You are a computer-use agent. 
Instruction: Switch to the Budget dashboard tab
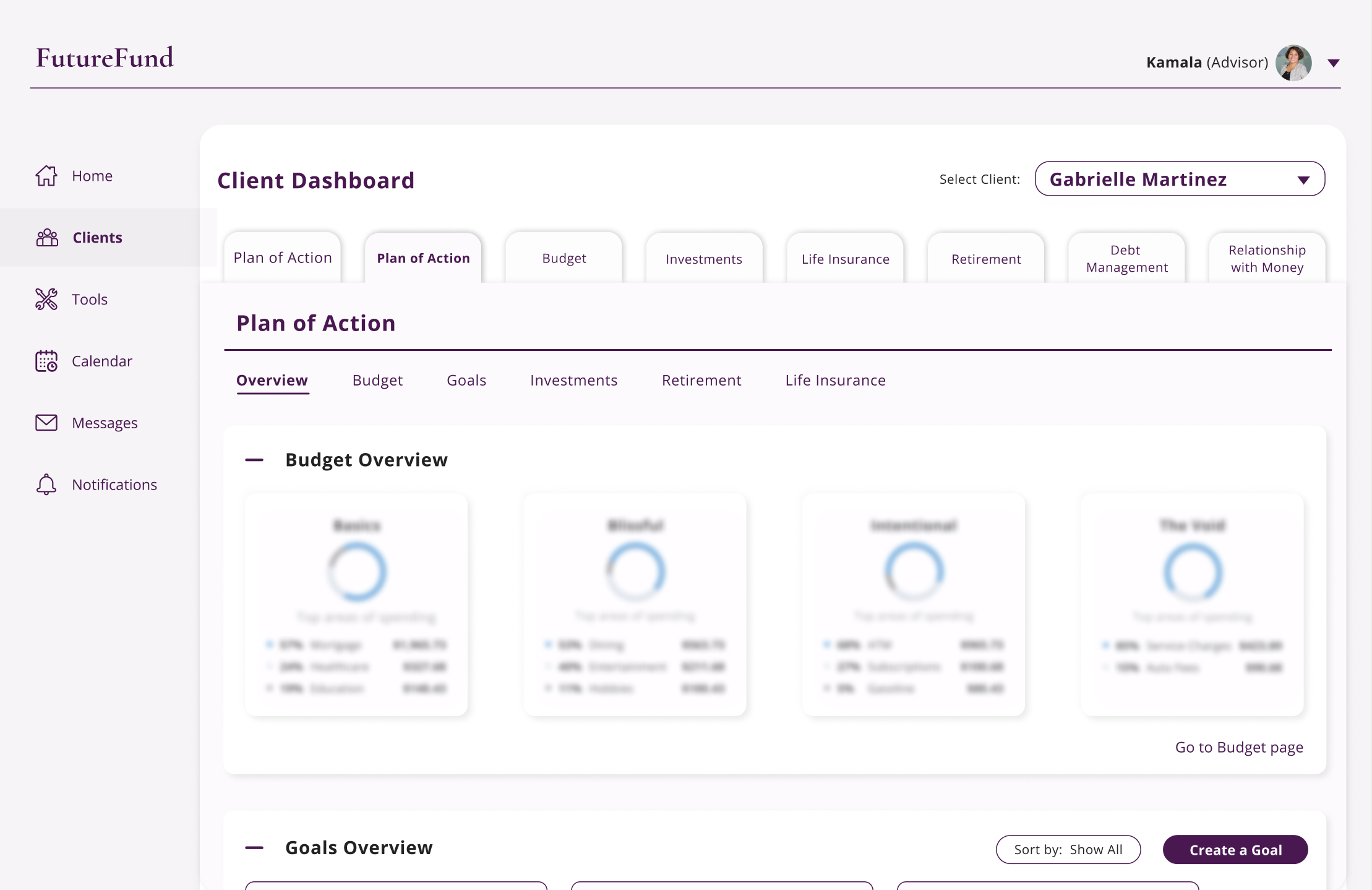pyautogui.click(x=564, y=258)
